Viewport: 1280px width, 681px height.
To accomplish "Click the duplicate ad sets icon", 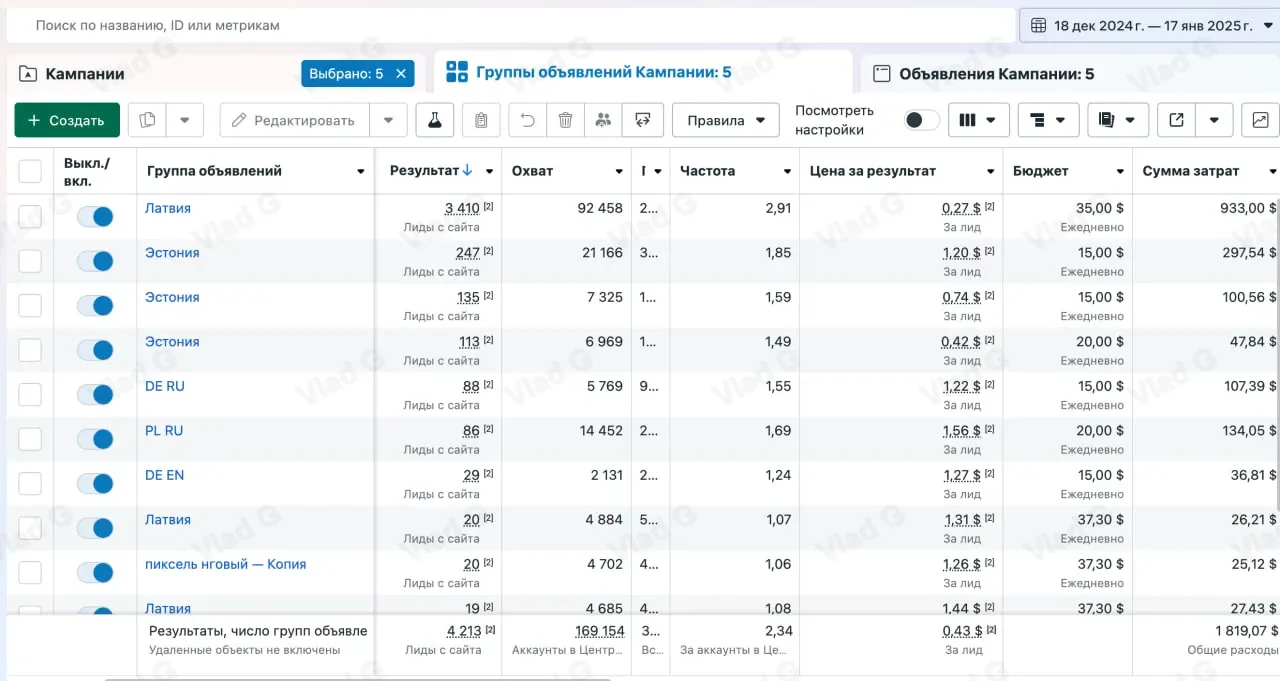I will [148, 120].
